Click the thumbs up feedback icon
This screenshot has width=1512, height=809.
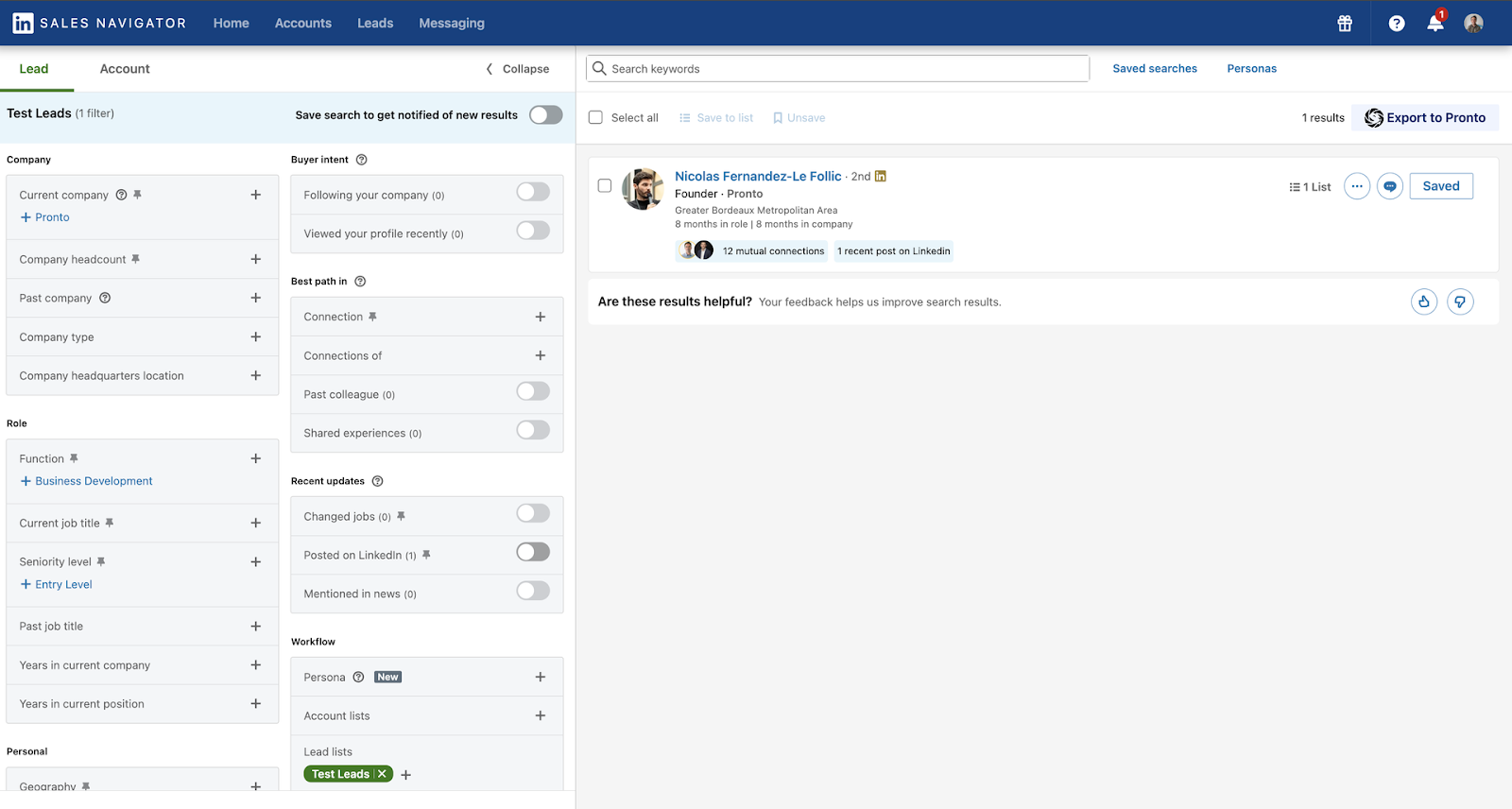pyautogui.click(x=1424, y=301)
